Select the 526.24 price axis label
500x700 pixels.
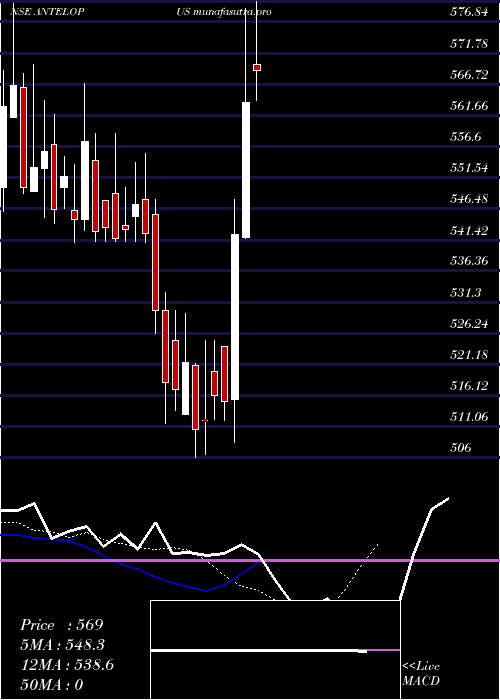(x=469, y=323)
